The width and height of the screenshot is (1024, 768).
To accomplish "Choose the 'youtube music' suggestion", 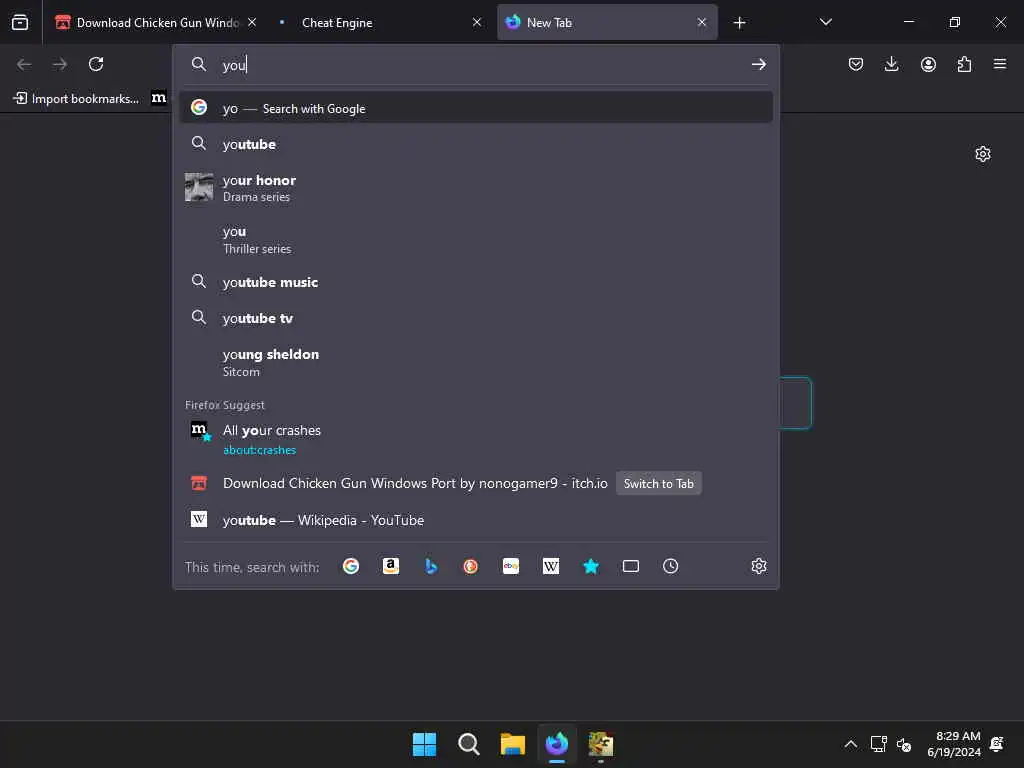I will [x=476, y=282].
